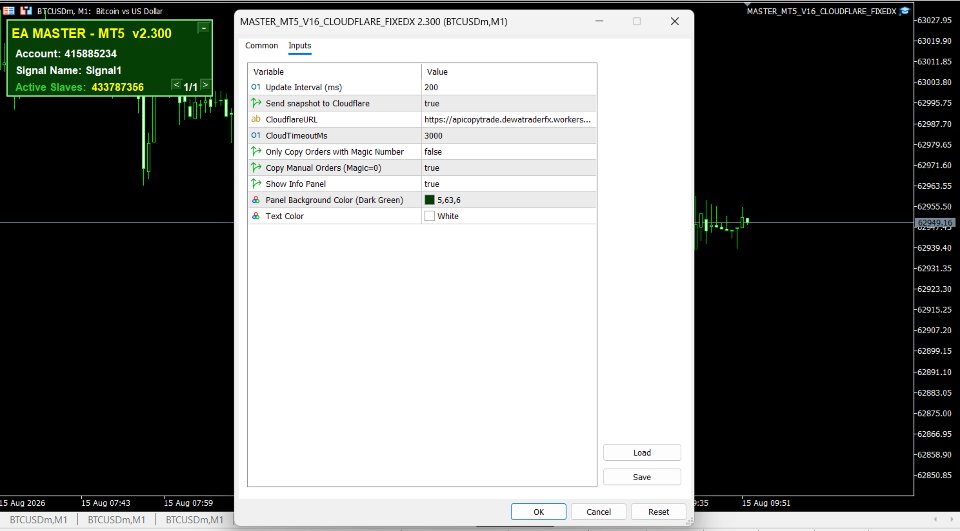Click the CloudTimeoutMs value 3000
This screenshot has width=960, height=531.
pyautogui.click(x=508, y=135)
